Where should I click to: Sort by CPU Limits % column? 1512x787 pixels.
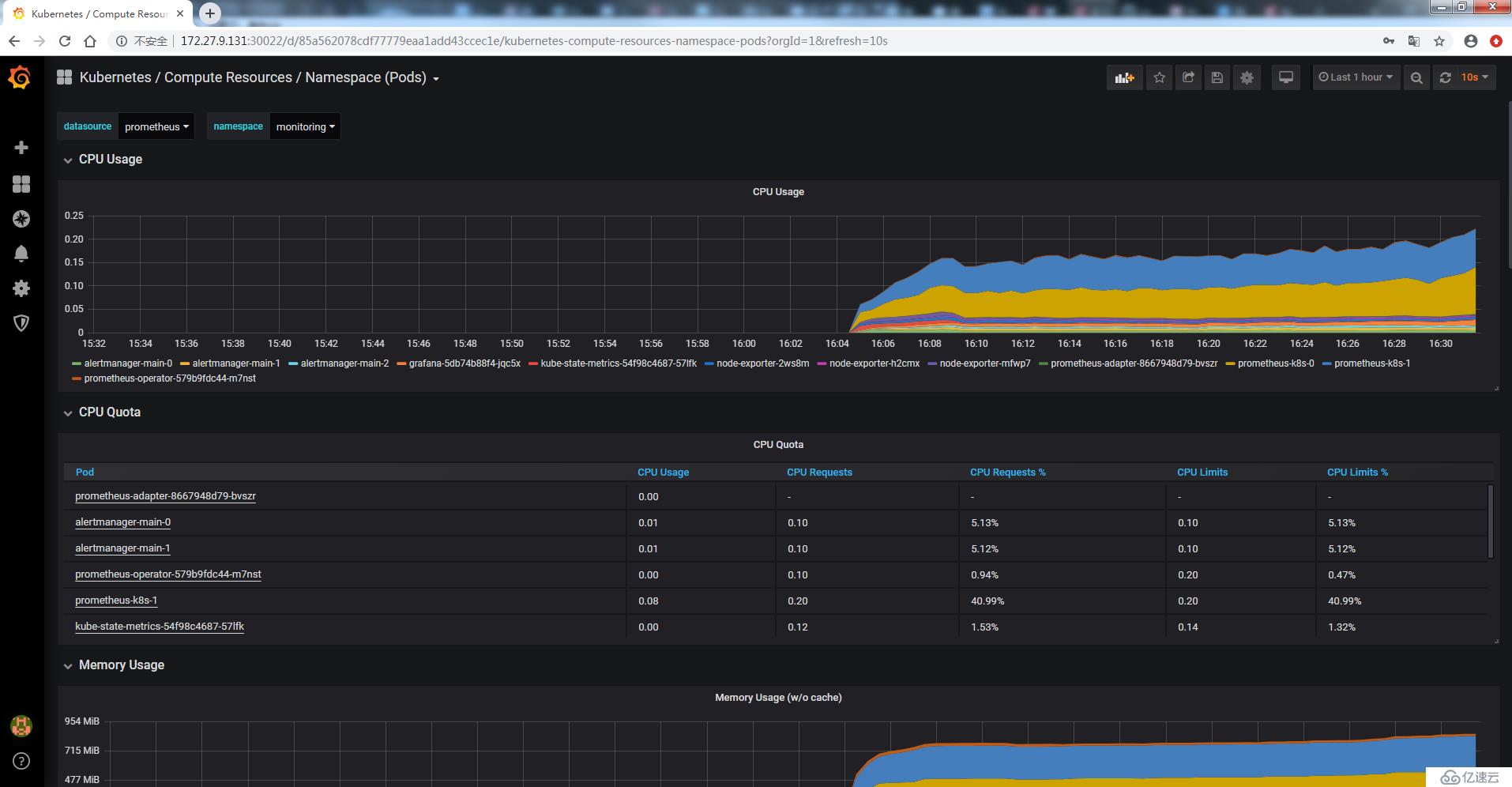[x=1357, y=472]
